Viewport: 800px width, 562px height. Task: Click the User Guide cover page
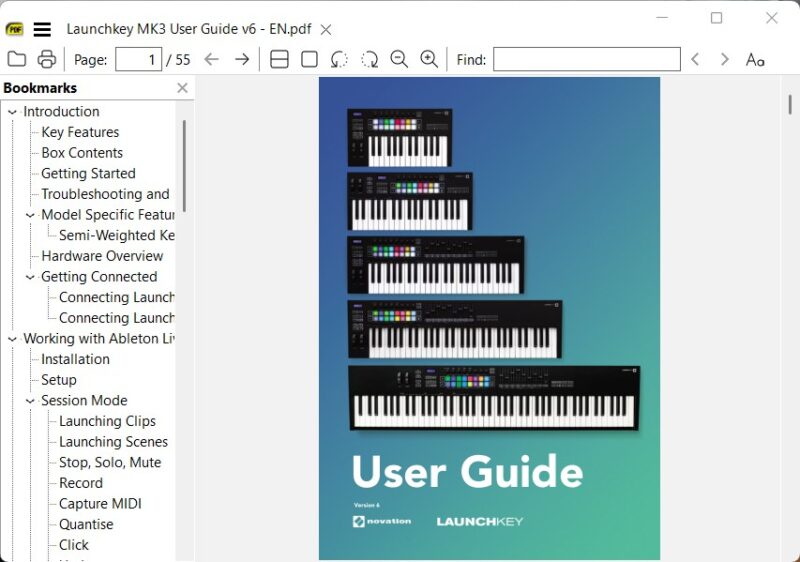click(x=489, y=319)
